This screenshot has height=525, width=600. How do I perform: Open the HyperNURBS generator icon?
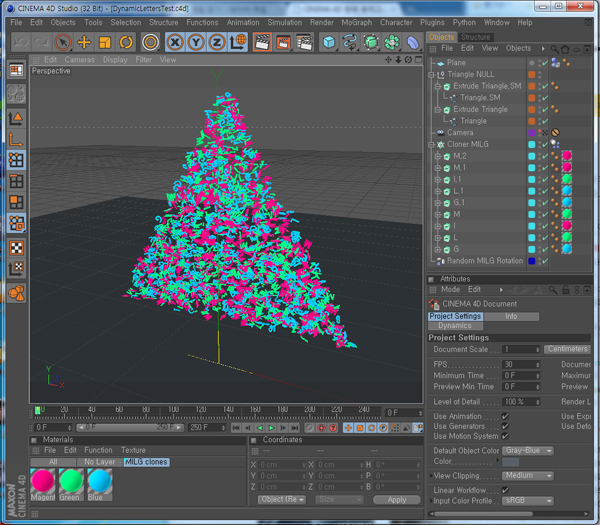tap(370, 42)
